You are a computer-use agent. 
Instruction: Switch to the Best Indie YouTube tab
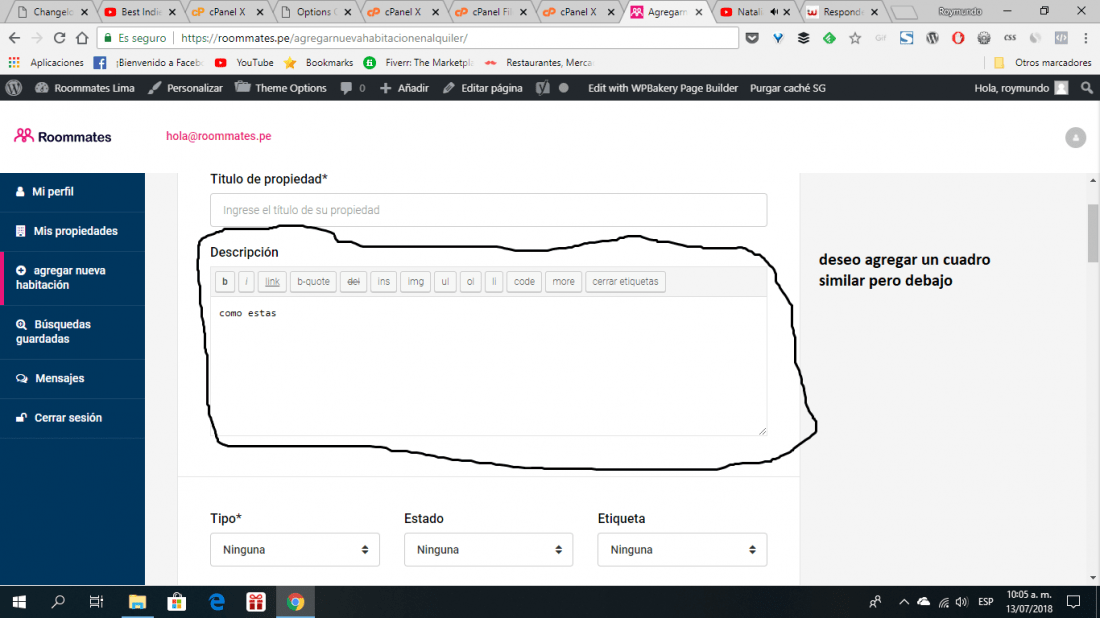pos(140,12)
